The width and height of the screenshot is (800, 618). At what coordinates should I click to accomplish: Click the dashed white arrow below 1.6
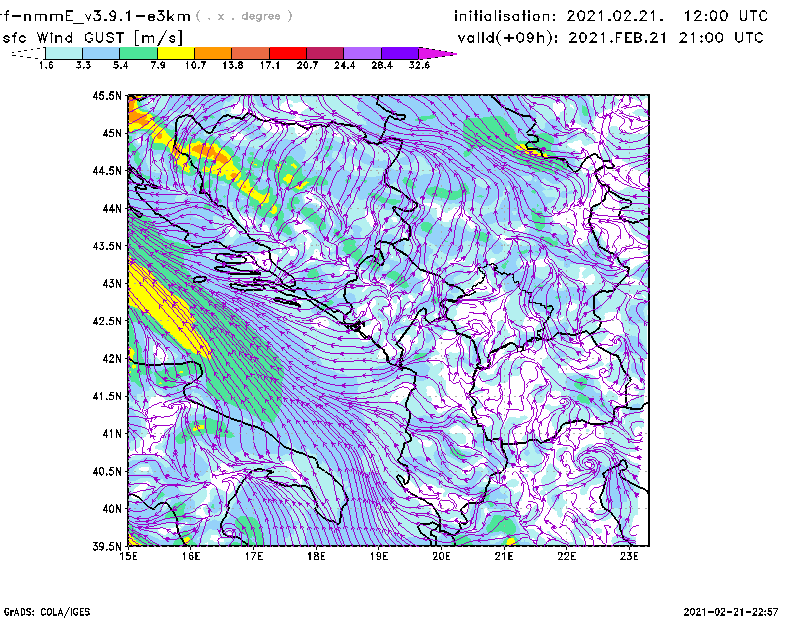point(28,53)
